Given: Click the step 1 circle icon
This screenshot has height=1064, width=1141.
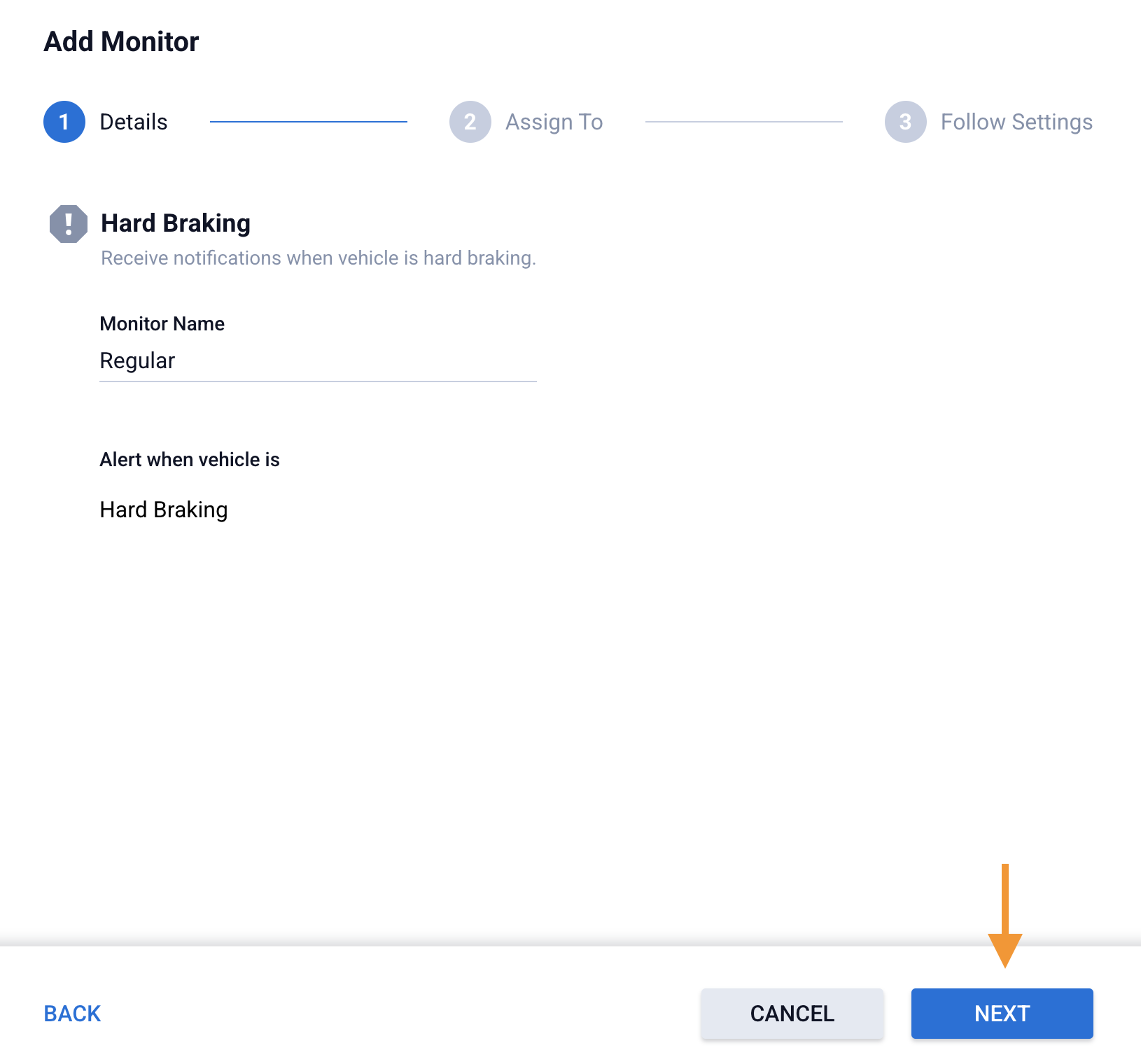Looking at the screenshot, I should (x=64, y=122).
